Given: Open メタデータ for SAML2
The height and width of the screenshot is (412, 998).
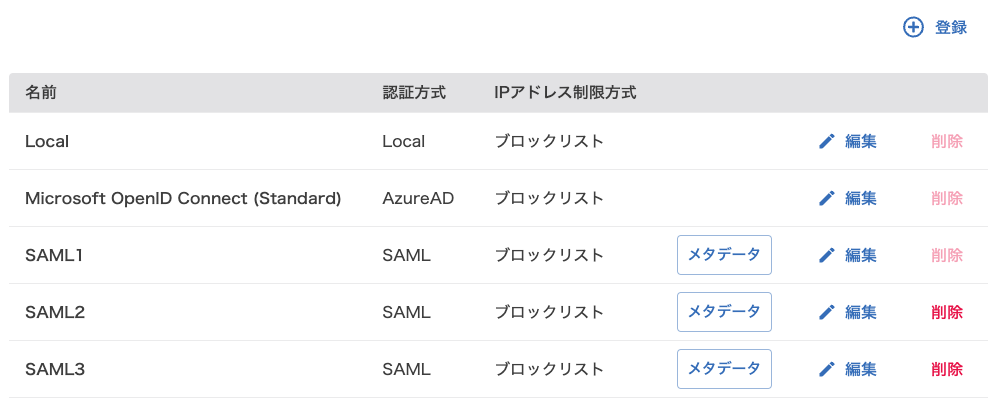Looking at the screenshot, I should click(724, 312).
